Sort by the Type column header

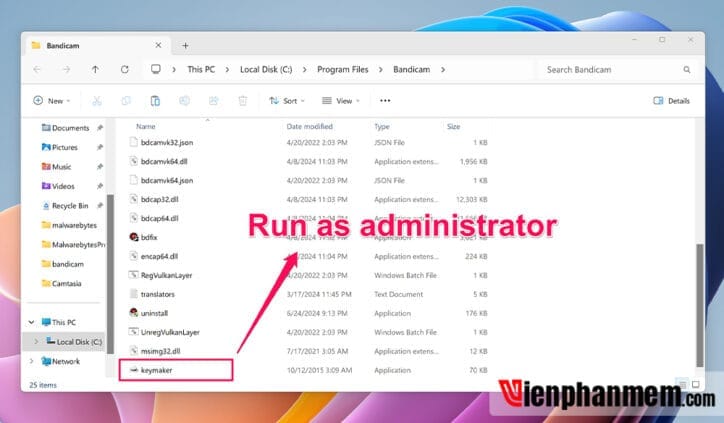381,126
